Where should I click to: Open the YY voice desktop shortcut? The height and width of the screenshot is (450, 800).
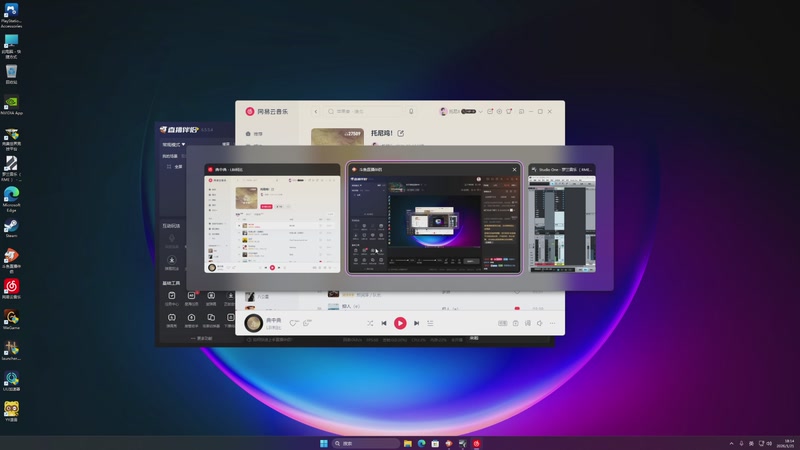click(x=11, y=411)
